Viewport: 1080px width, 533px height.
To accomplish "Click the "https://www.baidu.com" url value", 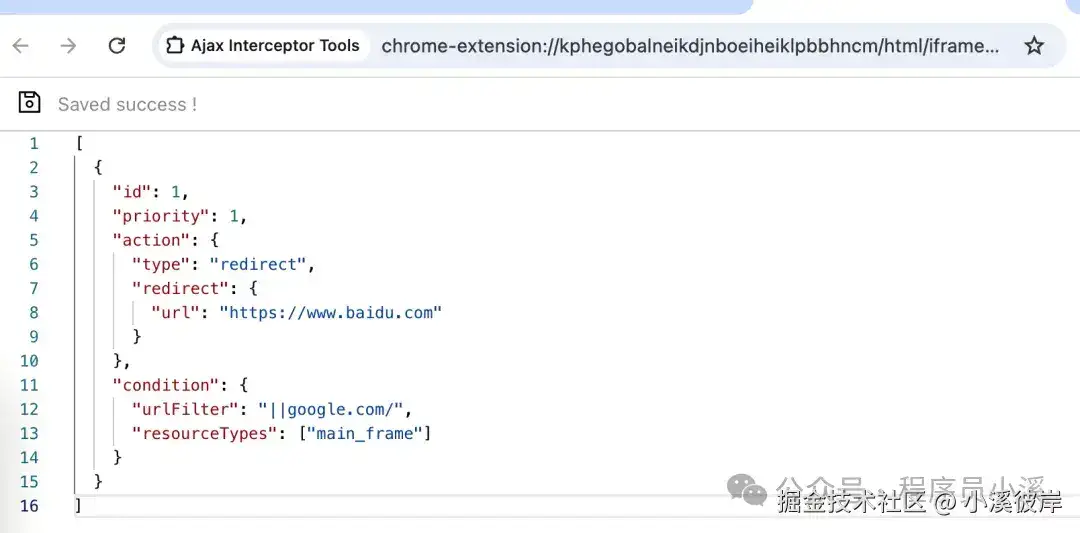I will click(330, 313).
